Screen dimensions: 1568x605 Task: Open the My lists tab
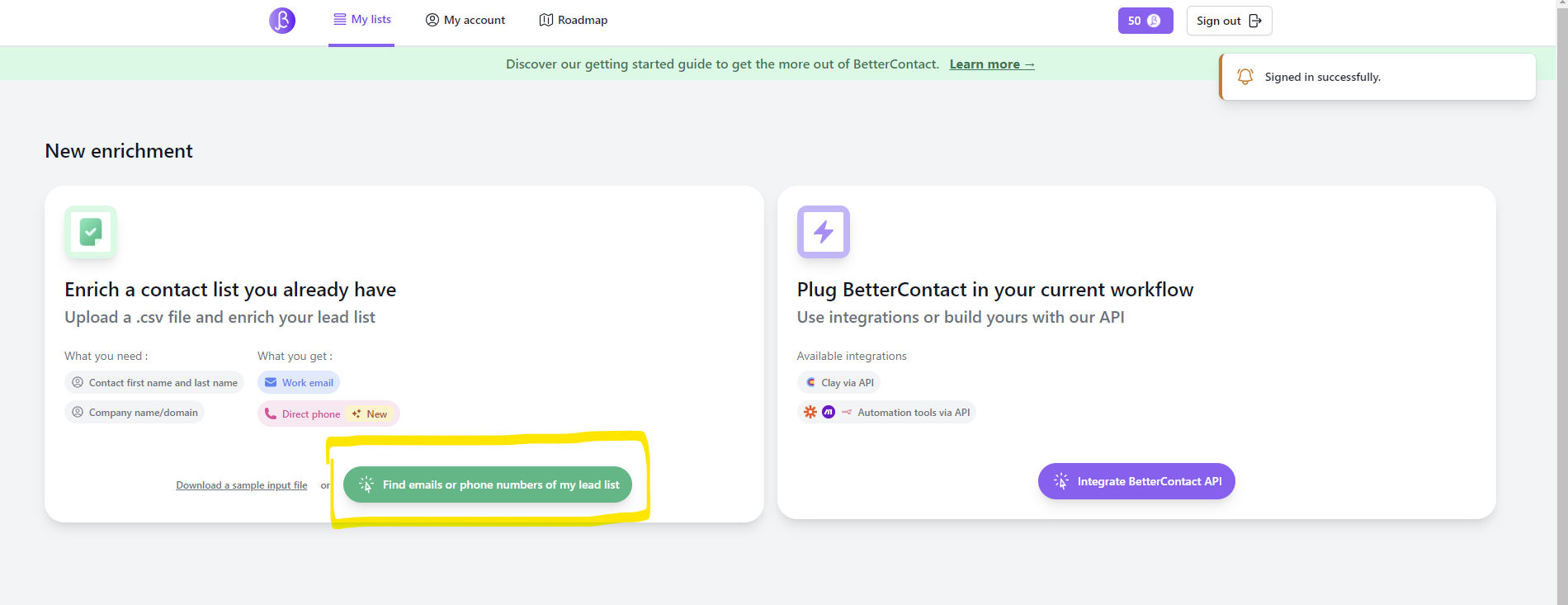click(361, 20)
